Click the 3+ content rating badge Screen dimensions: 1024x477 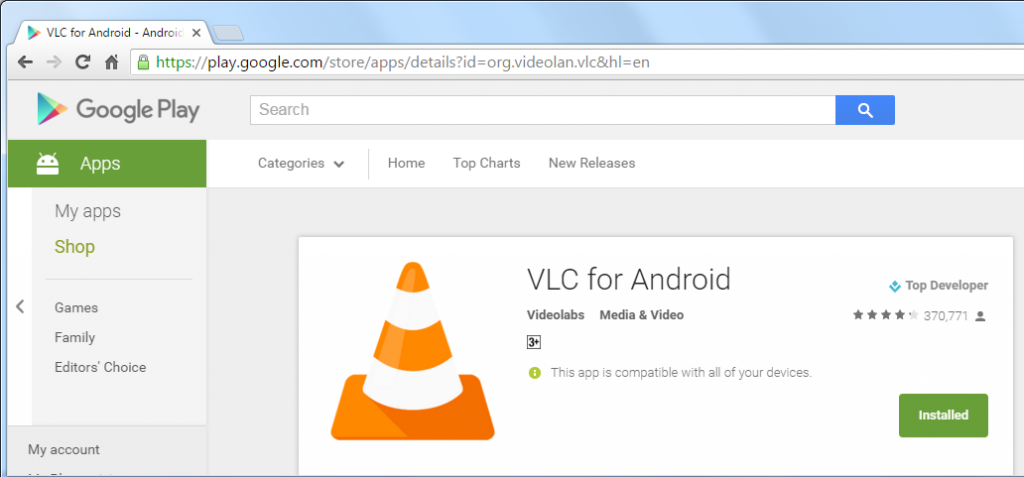(534, 342)
